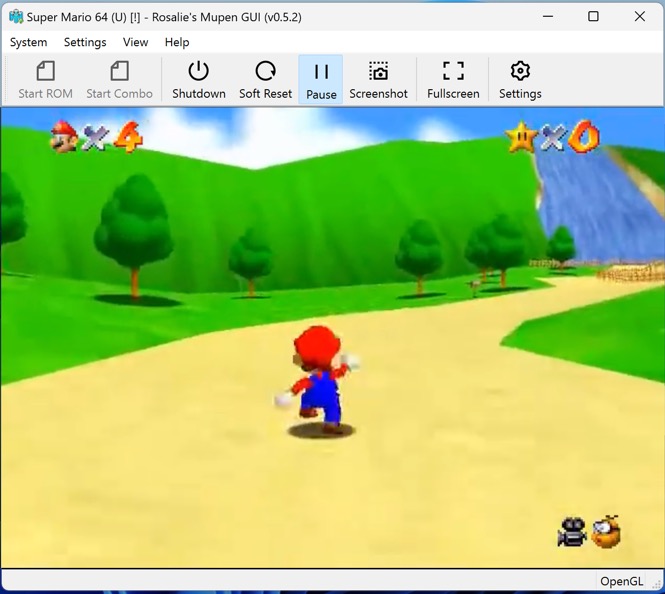Image resolution: width=665 pixels, height=594 pixels.
Task: Click the star count number 0
Action: click(584, 137)
